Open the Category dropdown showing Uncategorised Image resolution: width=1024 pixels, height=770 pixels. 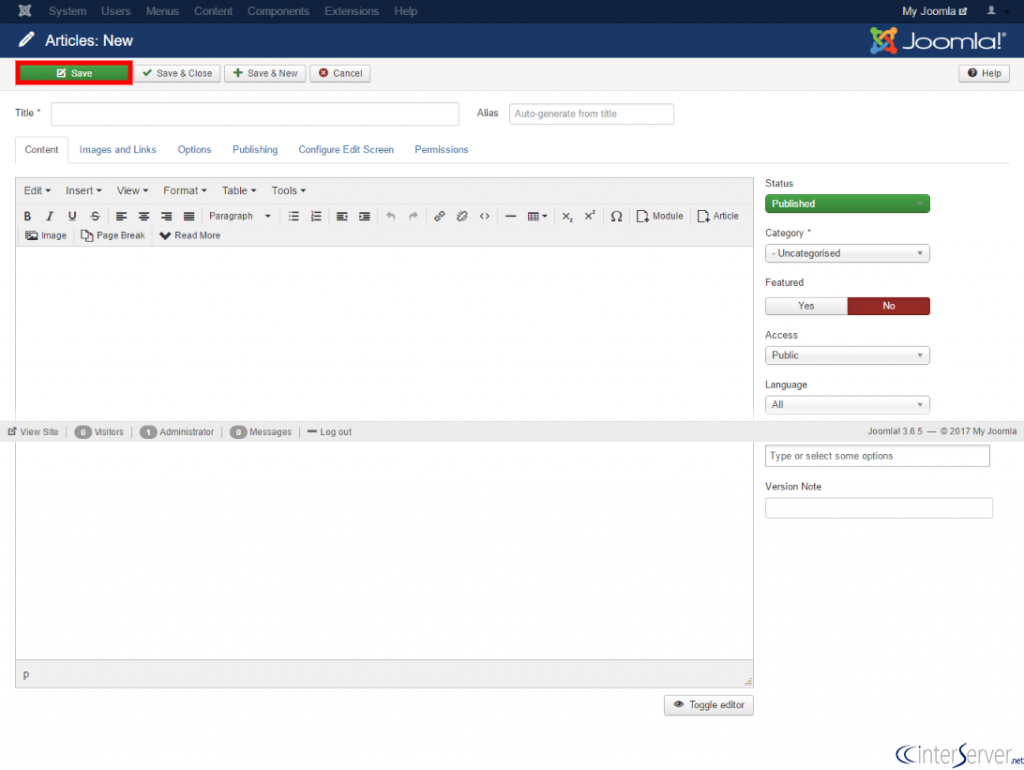(x=847, y=253)
